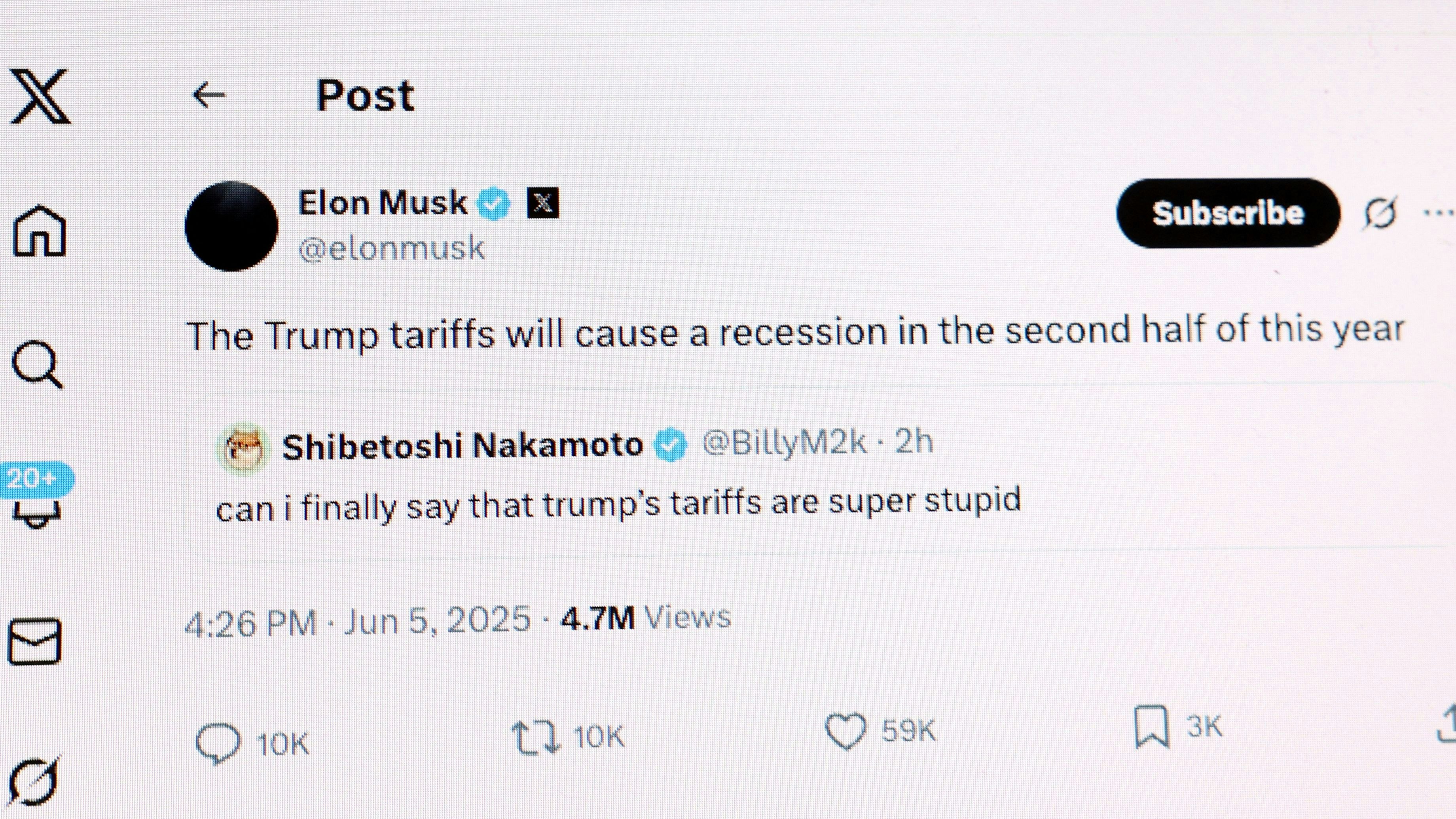
Task: Click the X affiliation badge by name
Action: click(542, 203)
